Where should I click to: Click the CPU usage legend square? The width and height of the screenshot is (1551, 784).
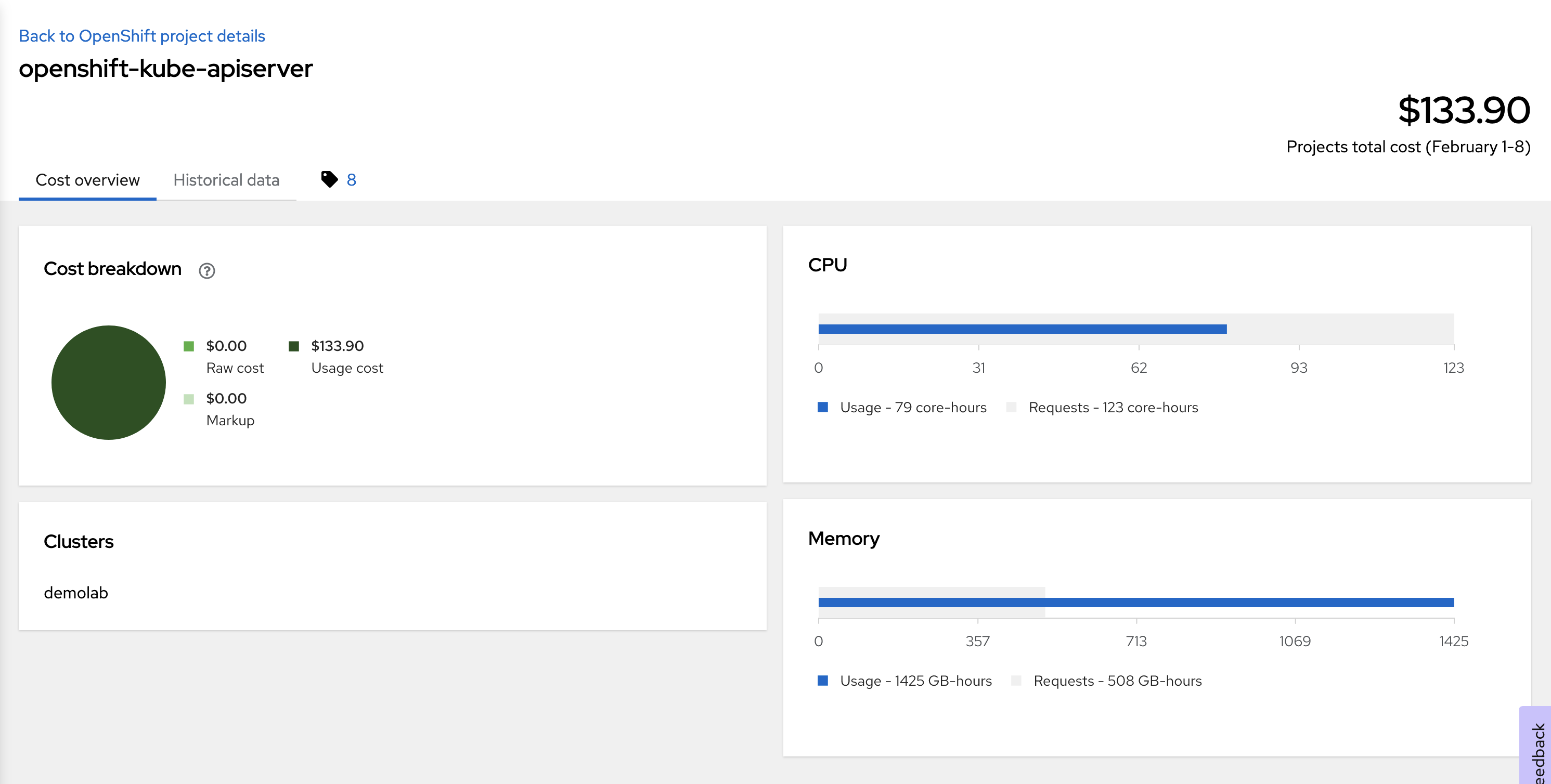pyautogui.click(x=822, y=408)
